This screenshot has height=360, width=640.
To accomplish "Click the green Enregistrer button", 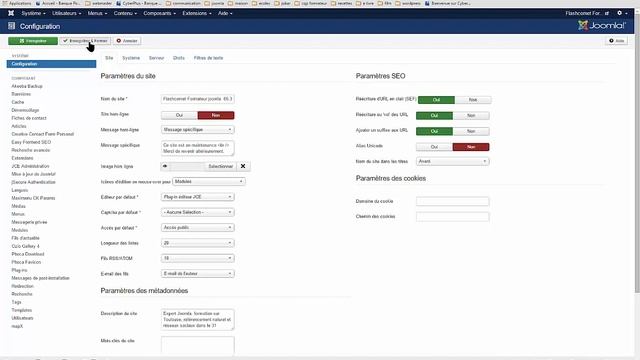I will (x=33, y=41).
